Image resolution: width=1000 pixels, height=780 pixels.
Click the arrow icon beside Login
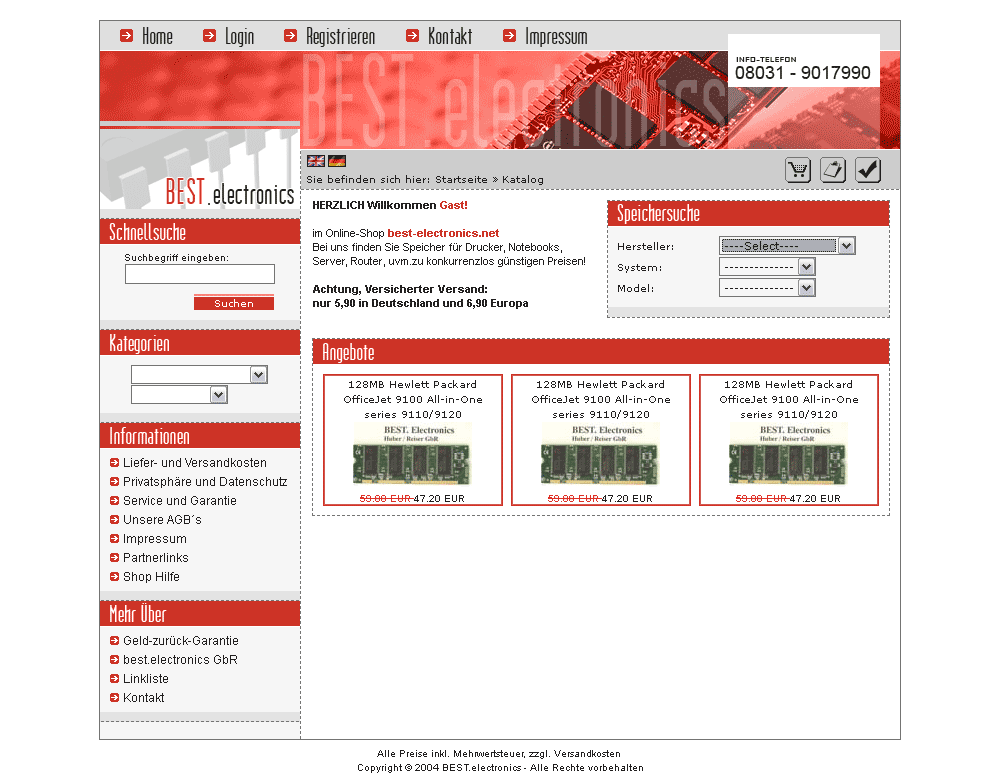[209, 36]
